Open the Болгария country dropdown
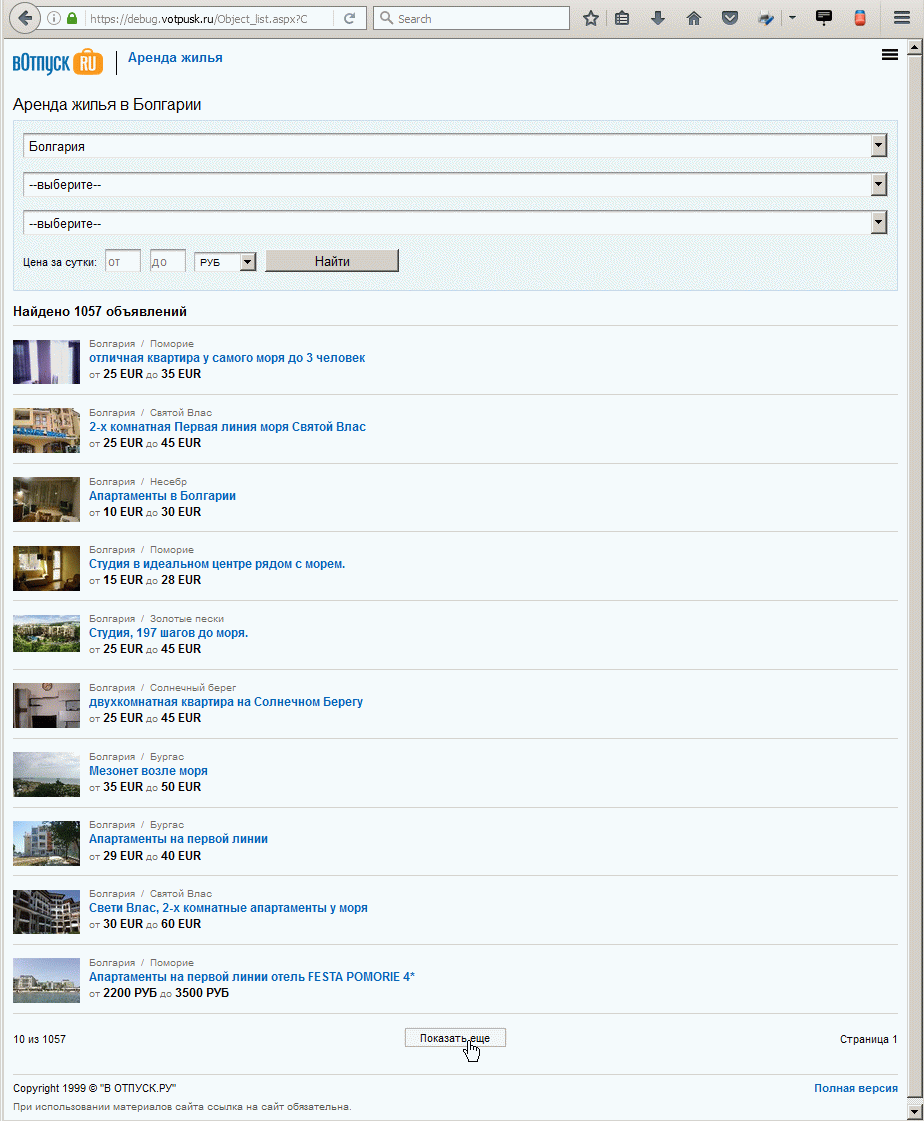 (455, 146)
